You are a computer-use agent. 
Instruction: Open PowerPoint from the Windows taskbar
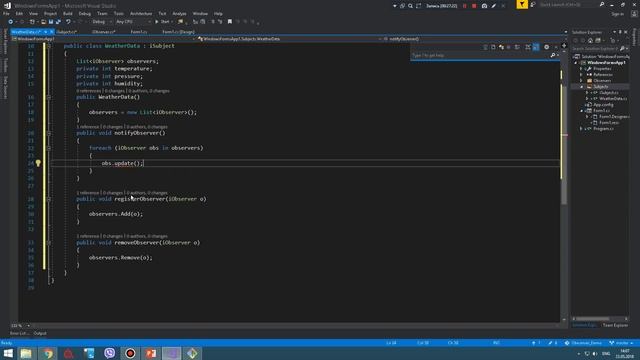151,353
